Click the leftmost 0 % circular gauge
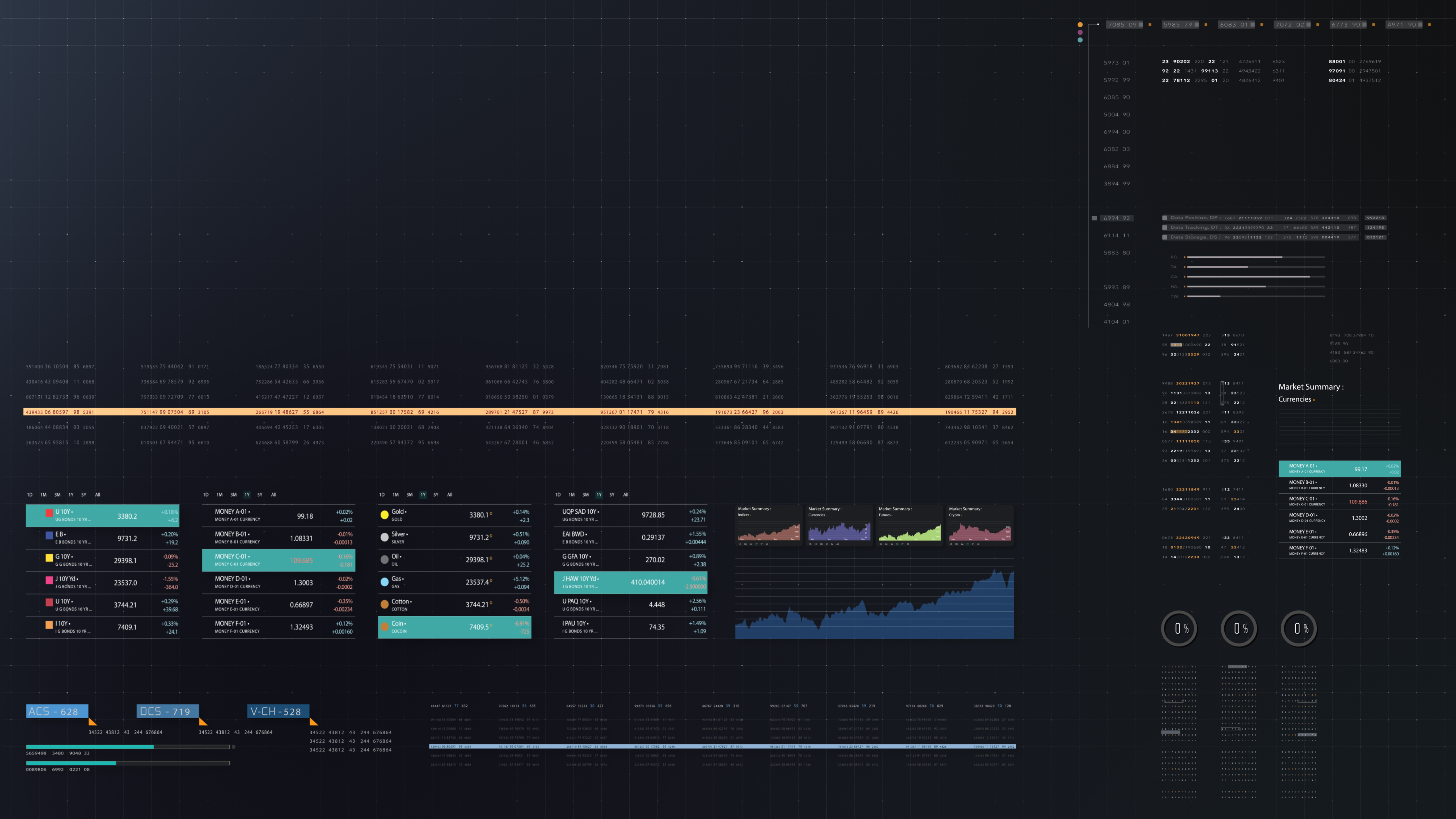Screen dimensions: 1456x819 tap(1180, 629)
